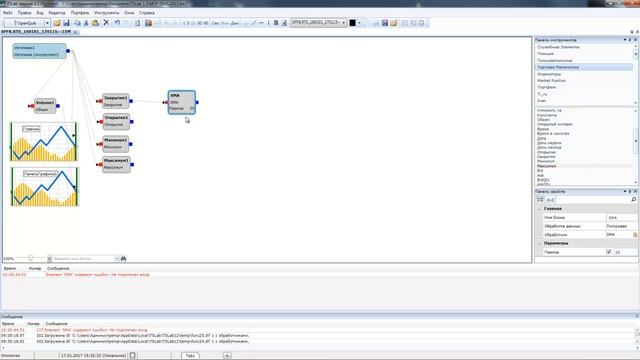Select Торговая Математика category
Viewport: 640px width, 360px height.
(x=584, y=67)
